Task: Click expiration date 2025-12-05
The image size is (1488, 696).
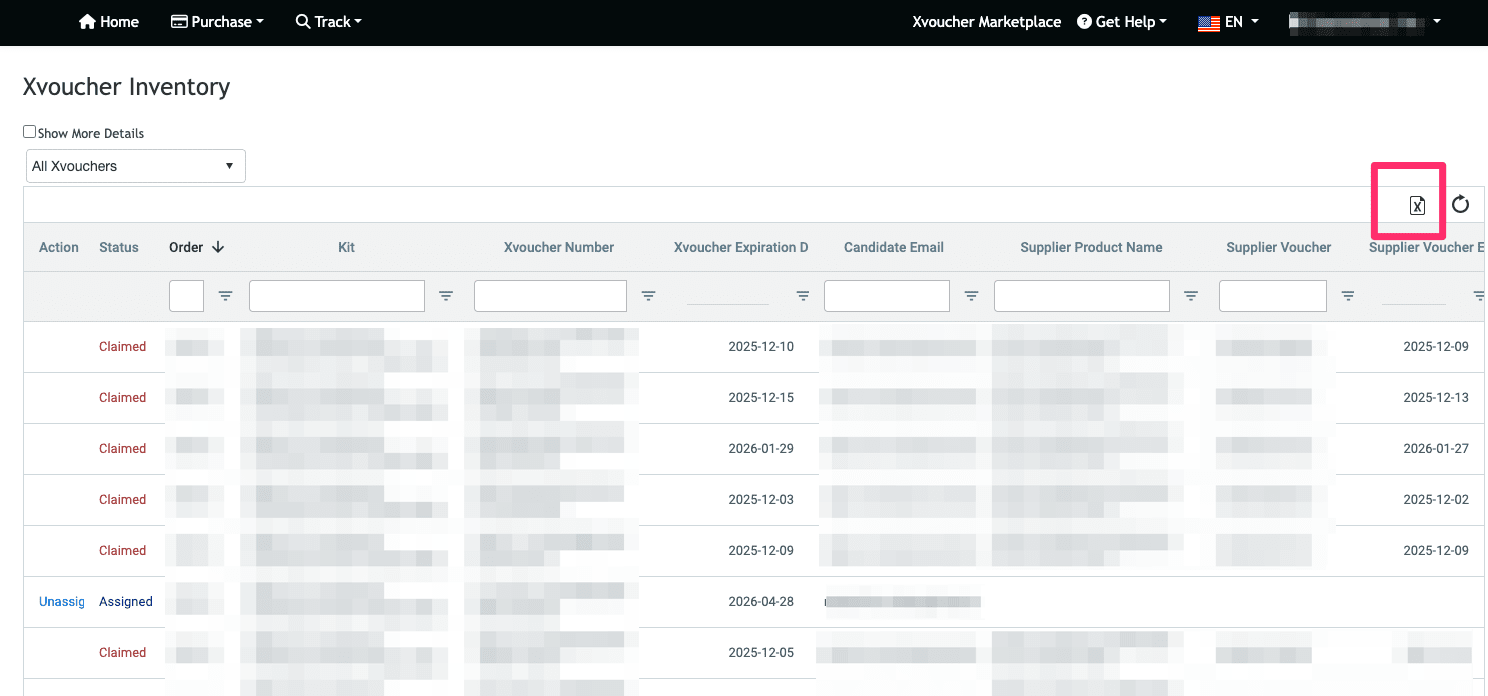Action: coord(761,652)
